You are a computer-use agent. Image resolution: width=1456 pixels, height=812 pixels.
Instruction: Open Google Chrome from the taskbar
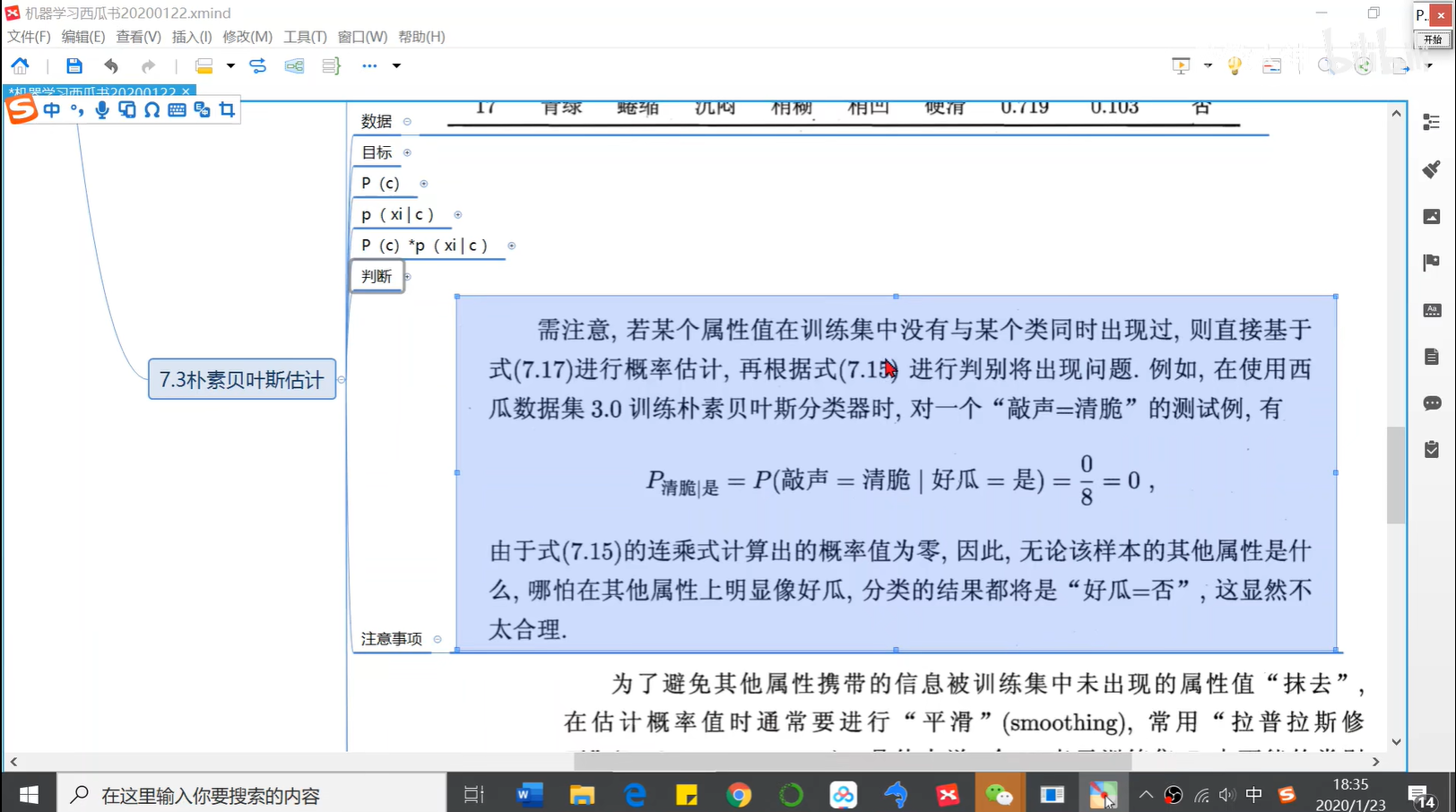click(739, 795)
